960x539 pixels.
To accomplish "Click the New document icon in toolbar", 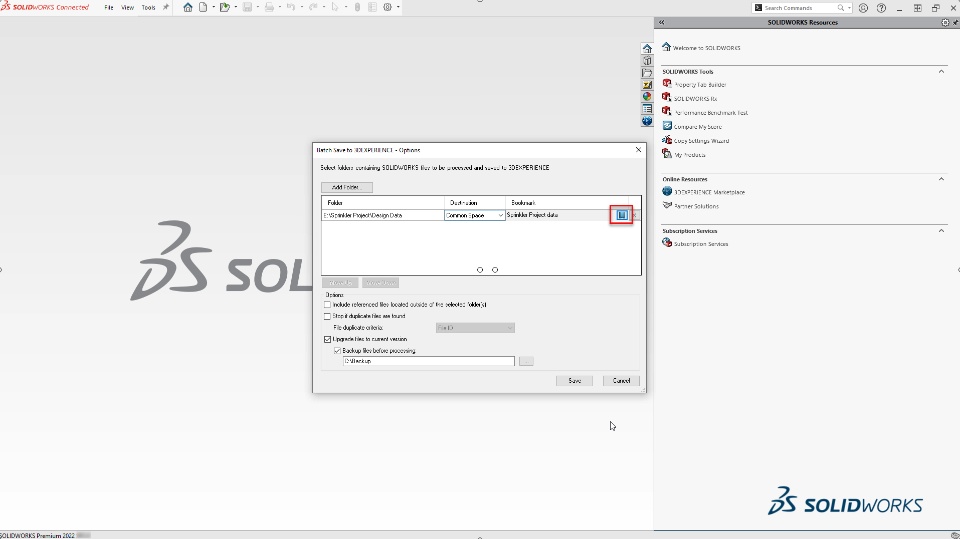I will pos(203,7).
